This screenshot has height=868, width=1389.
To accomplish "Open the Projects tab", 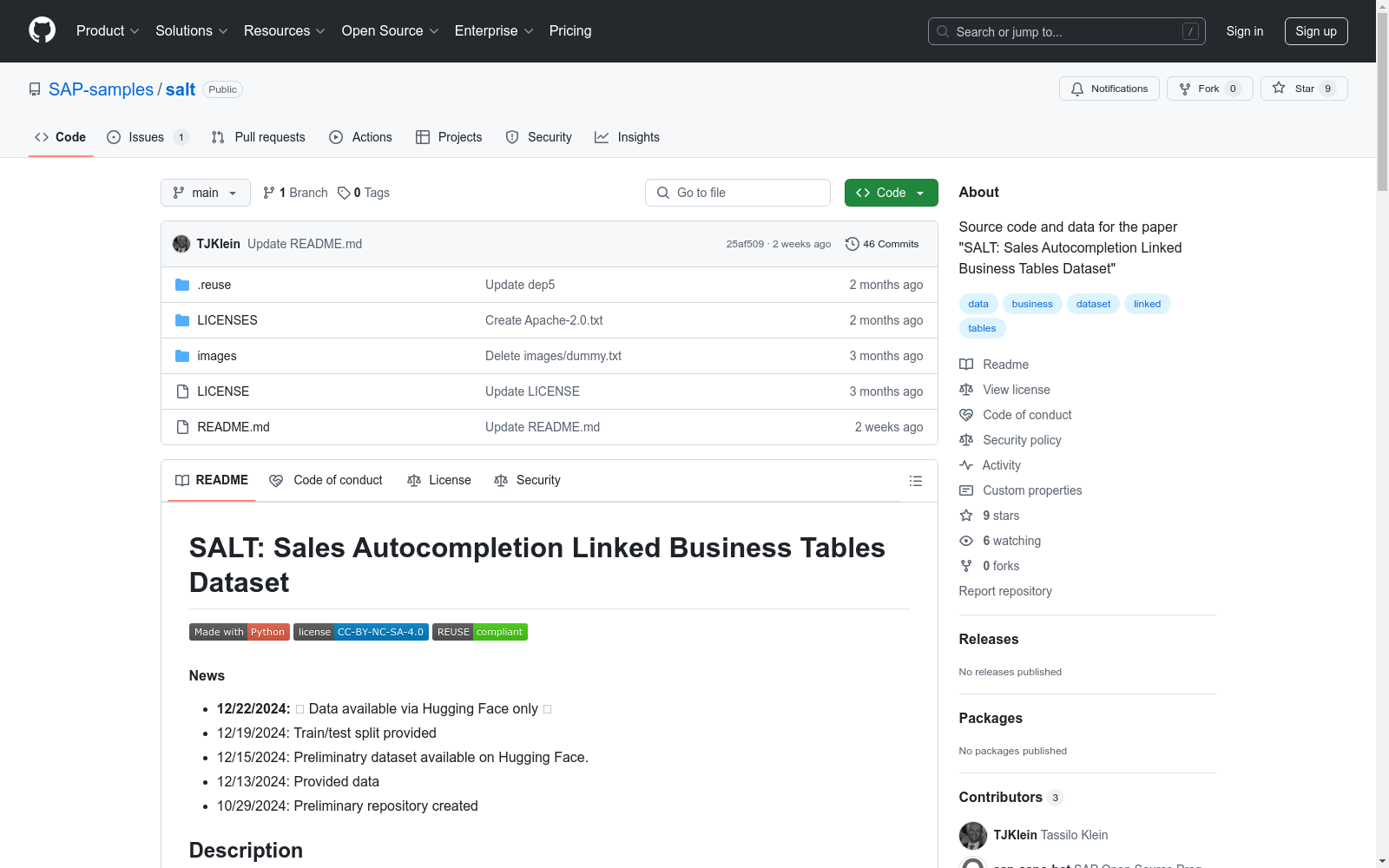I will 449,137.
